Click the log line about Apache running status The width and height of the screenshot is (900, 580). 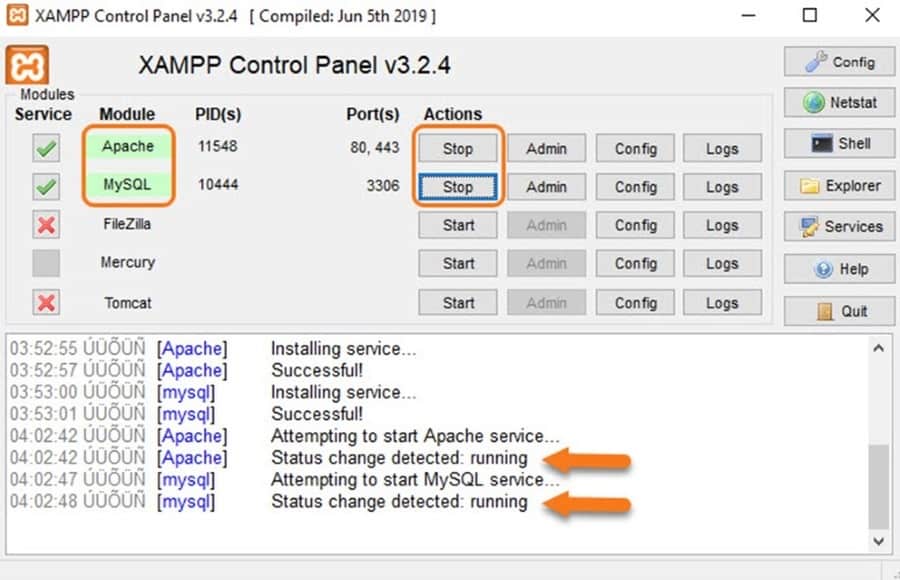coord(398,458)
